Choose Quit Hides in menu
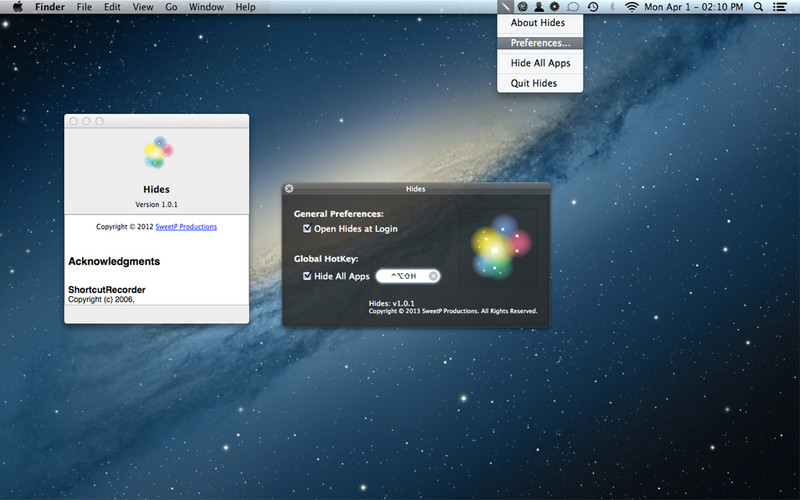Viewport: 800px width, 500px height. point(540,83)
